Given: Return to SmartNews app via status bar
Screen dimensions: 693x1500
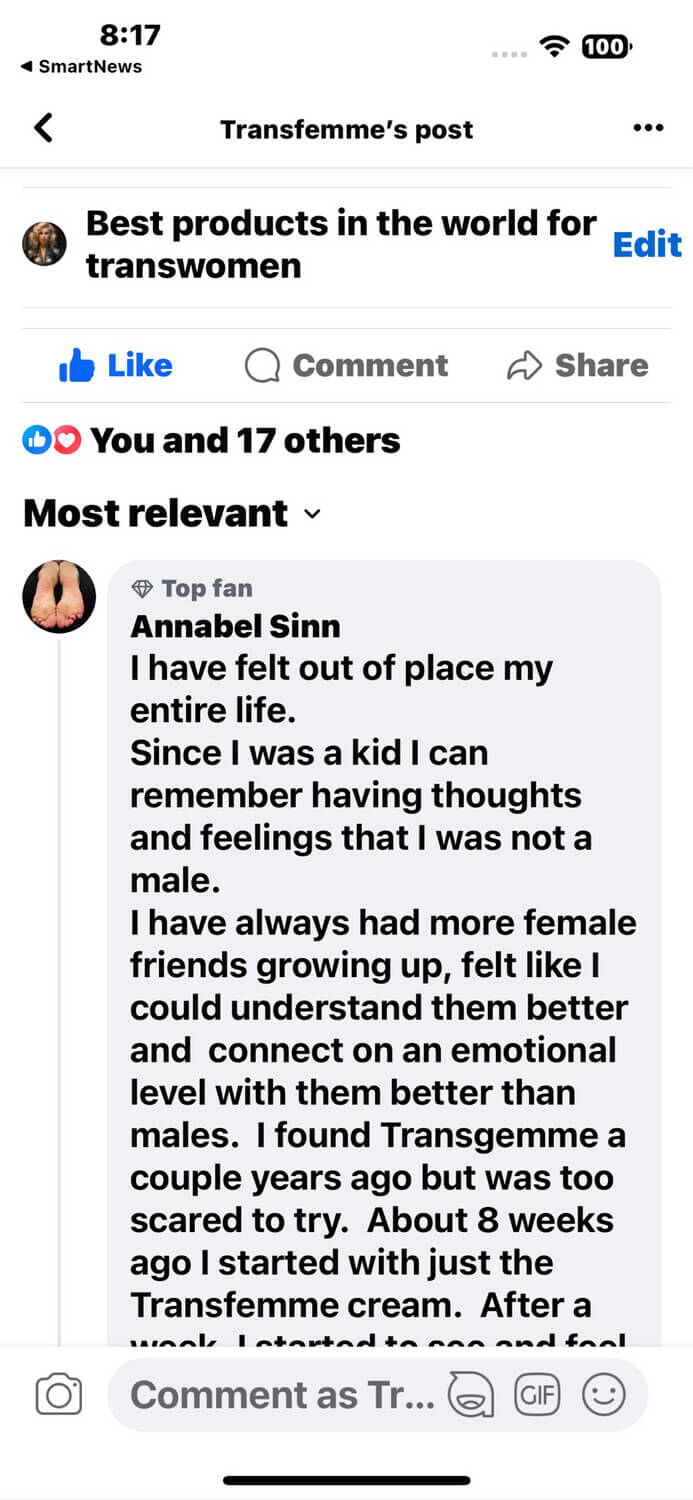Looking at the screenshot, I should (80, 67).
